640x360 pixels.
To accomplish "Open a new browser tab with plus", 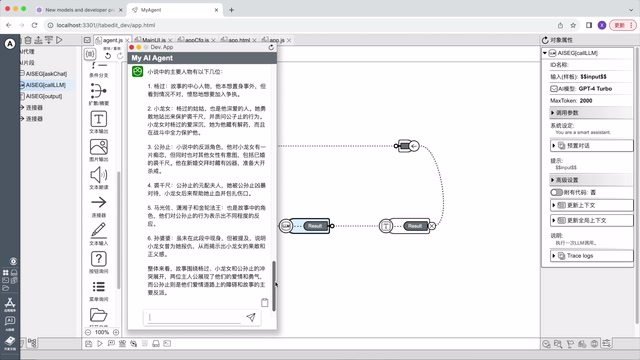I will (x=231, y=10).
